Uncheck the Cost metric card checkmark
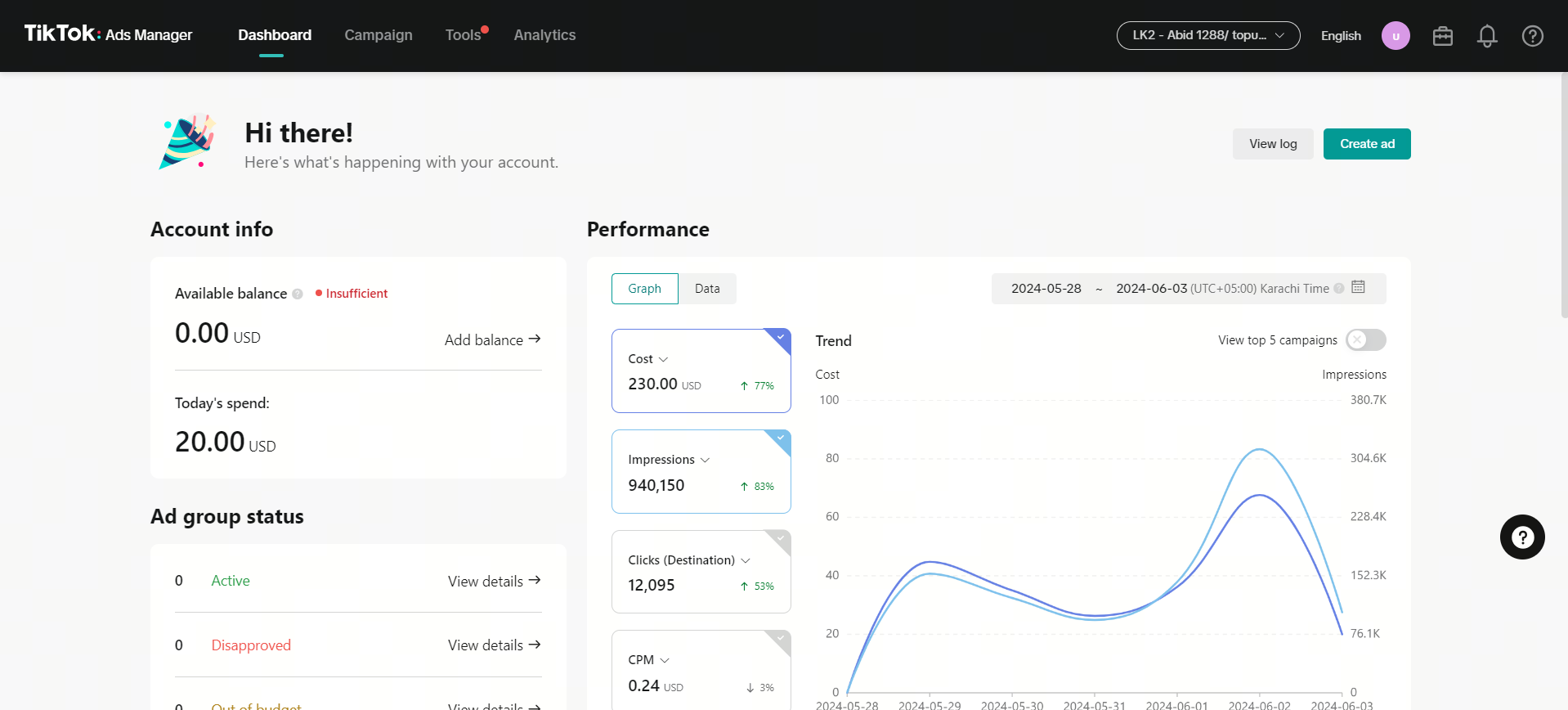This screenshot has height=710, width=1568. tap(781, 337)
